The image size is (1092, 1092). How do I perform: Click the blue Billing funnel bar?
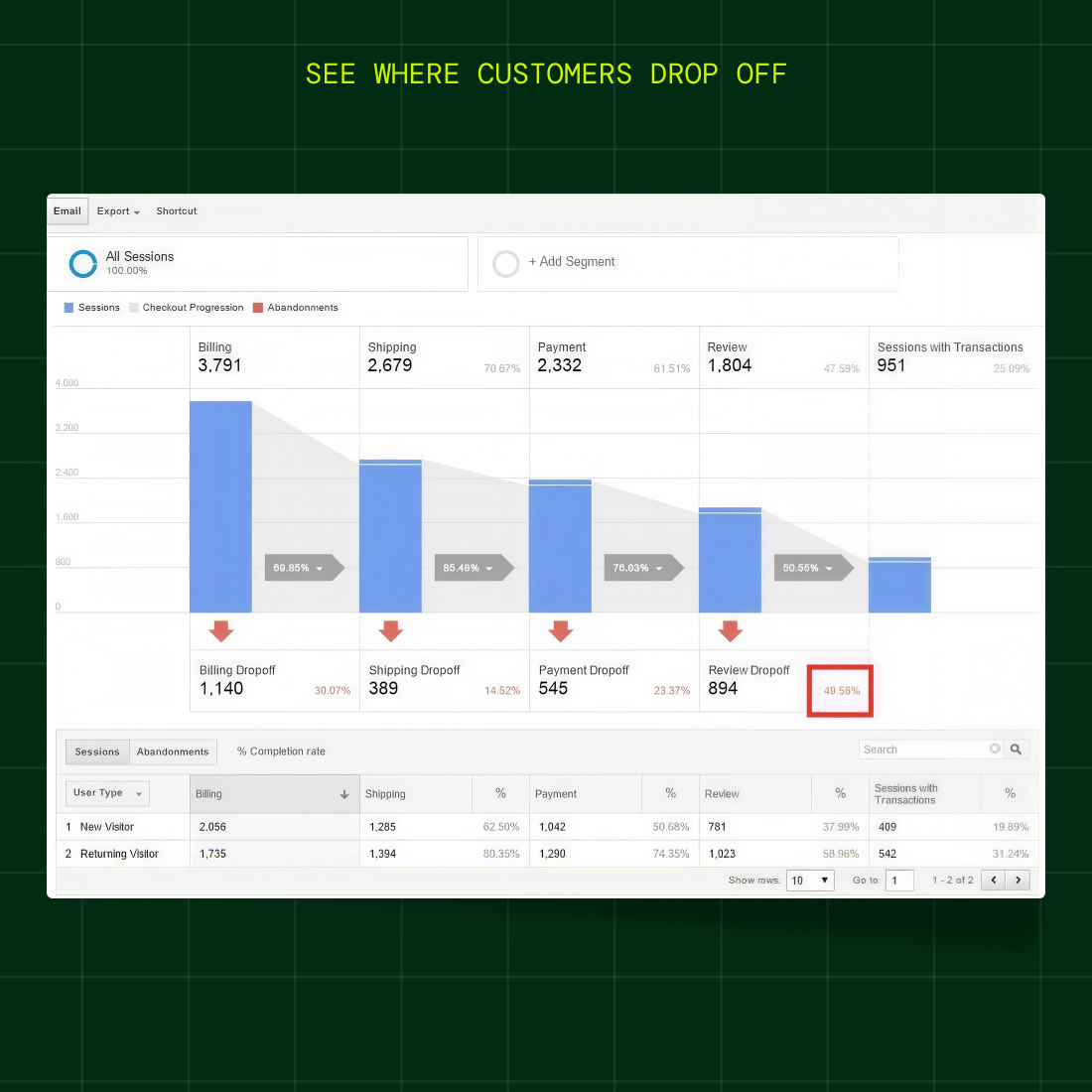click(220, 507)
